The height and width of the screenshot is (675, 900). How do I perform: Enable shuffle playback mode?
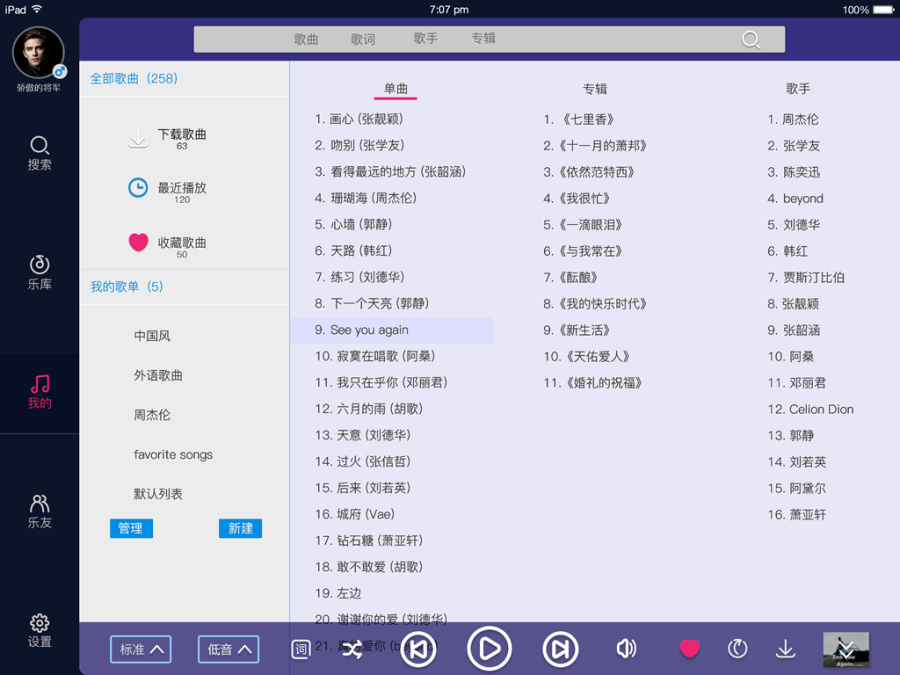pyautogui.click(x=352, y=648)
